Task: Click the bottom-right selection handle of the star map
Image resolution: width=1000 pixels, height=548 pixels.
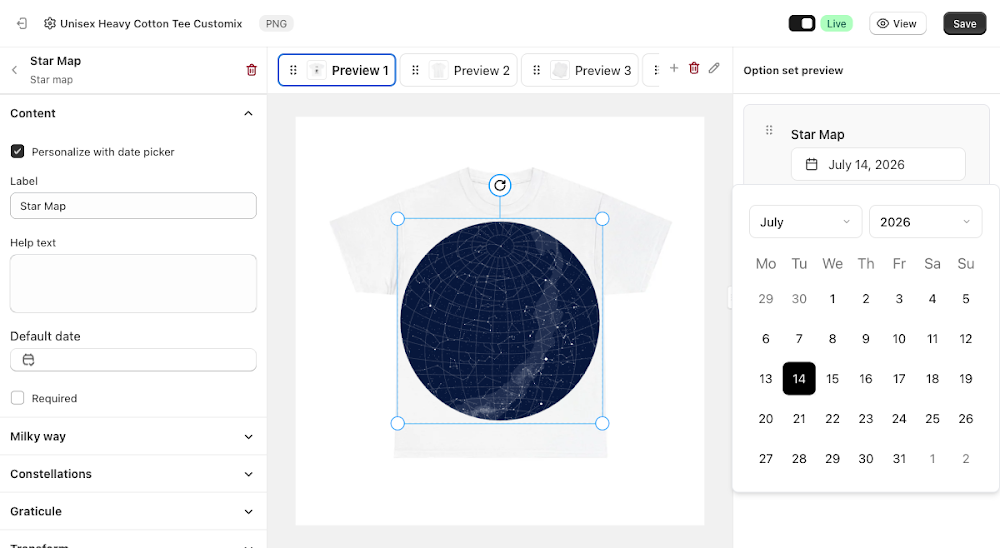Action: click(x=602, y=423)
